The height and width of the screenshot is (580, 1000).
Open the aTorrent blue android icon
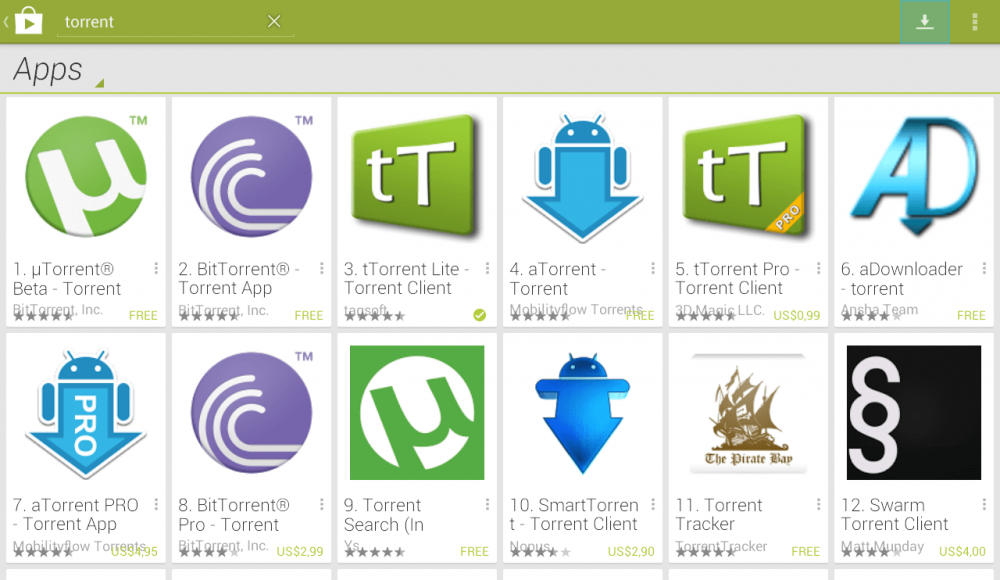[582, 177]
